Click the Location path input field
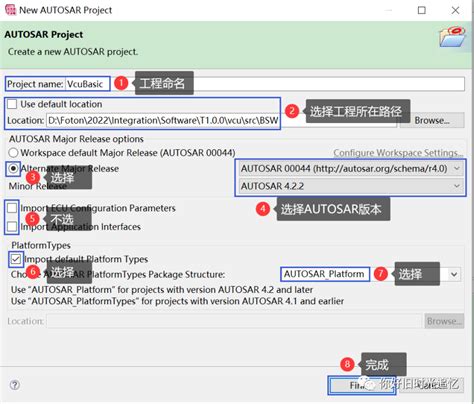 click(222, 120)
